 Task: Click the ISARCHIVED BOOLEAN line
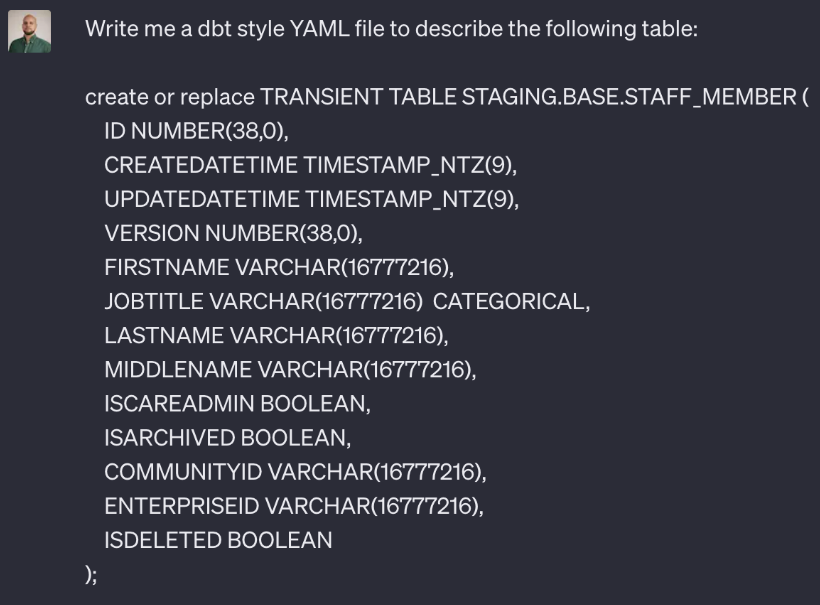[x=227, y=437]
